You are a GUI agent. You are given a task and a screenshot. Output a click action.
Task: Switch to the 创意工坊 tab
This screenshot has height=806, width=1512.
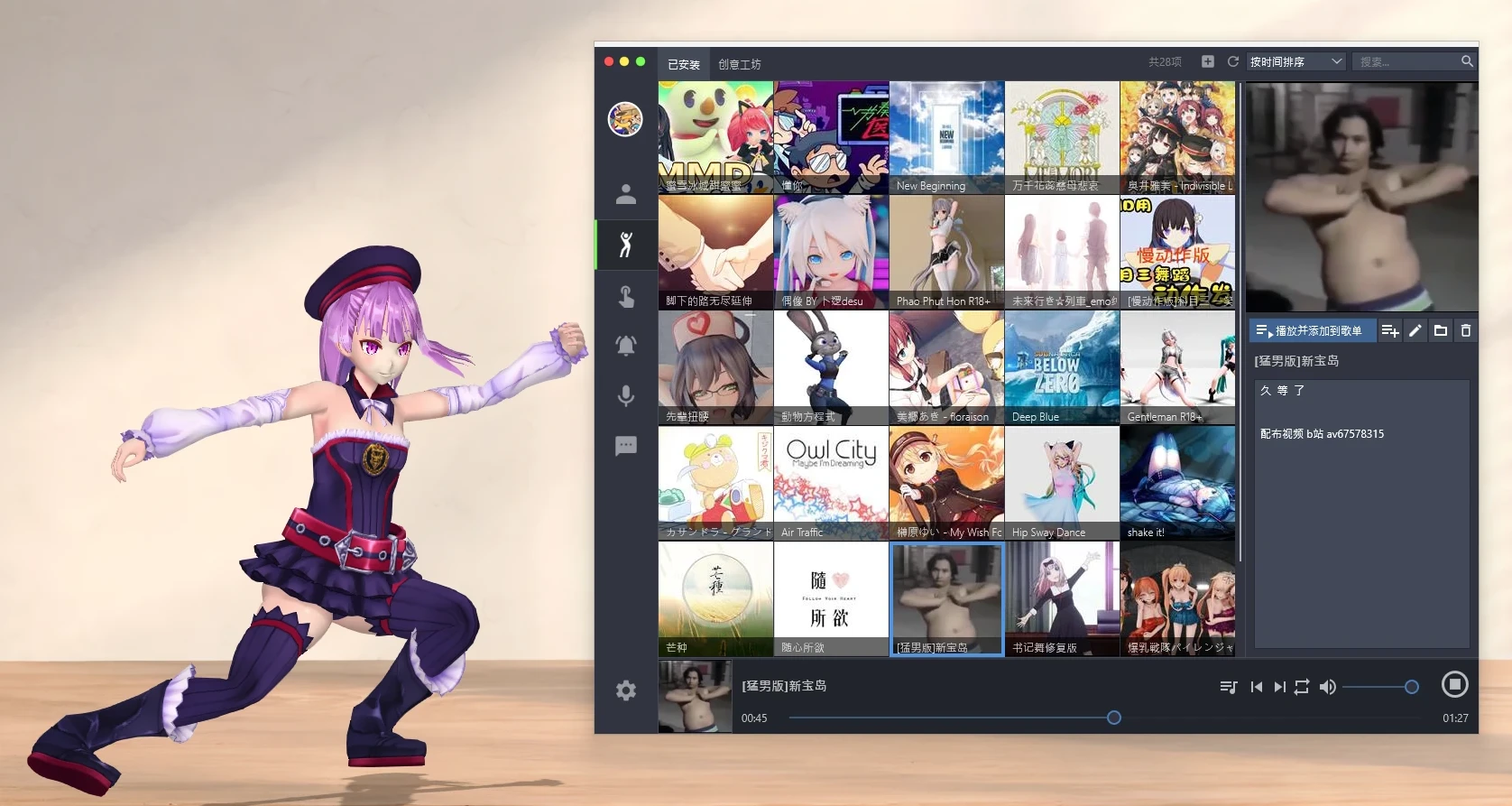pyautogui.click(x=739, y=64)
